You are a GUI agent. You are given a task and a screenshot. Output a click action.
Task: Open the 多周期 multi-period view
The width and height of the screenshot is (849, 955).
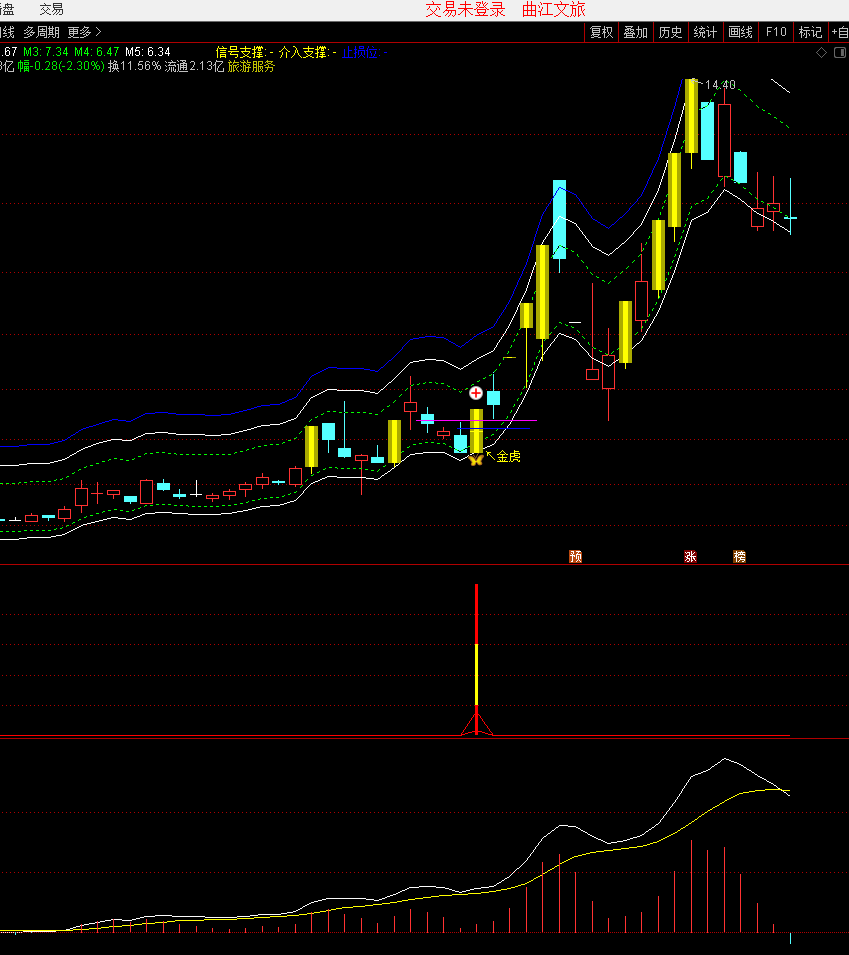click(42, 32)
